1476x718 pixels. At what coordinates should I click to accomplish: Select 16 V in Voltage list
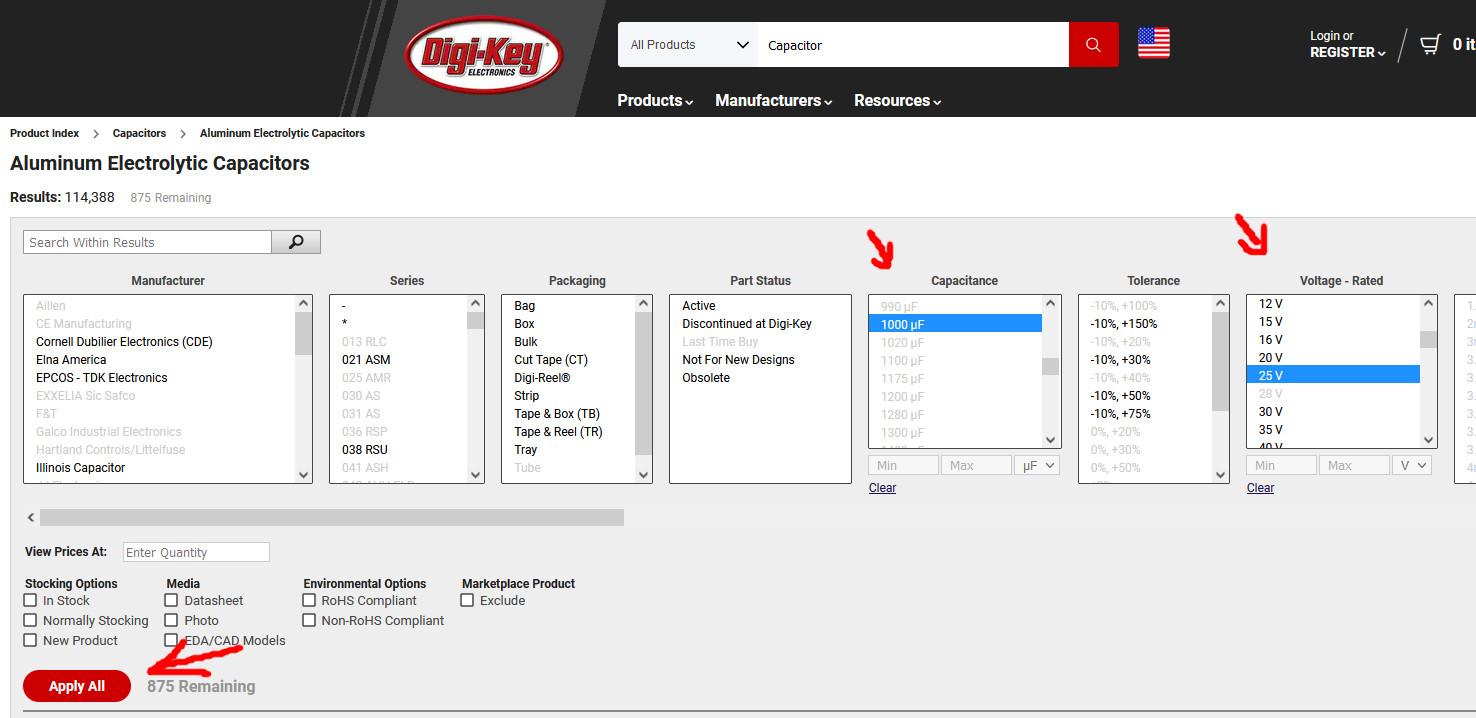point(1333,339)
